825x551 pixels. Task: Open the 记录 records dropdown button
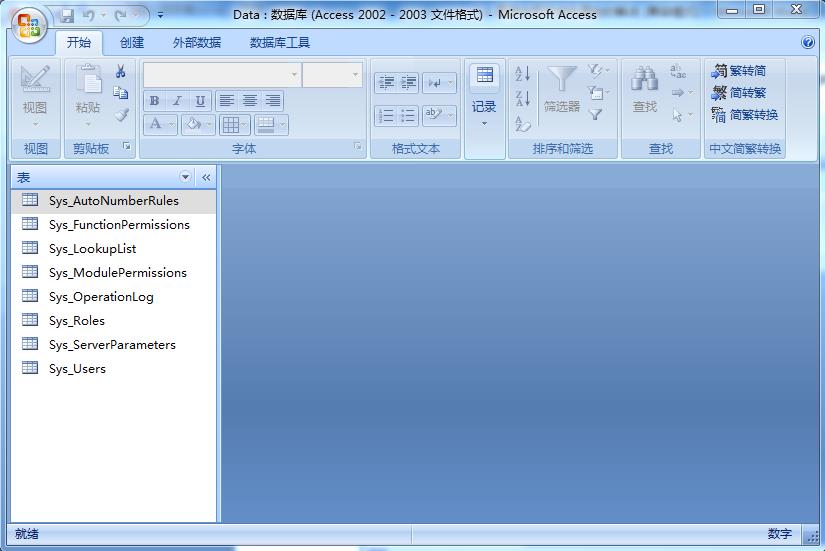pyautogui.click(x=485, y=96)
